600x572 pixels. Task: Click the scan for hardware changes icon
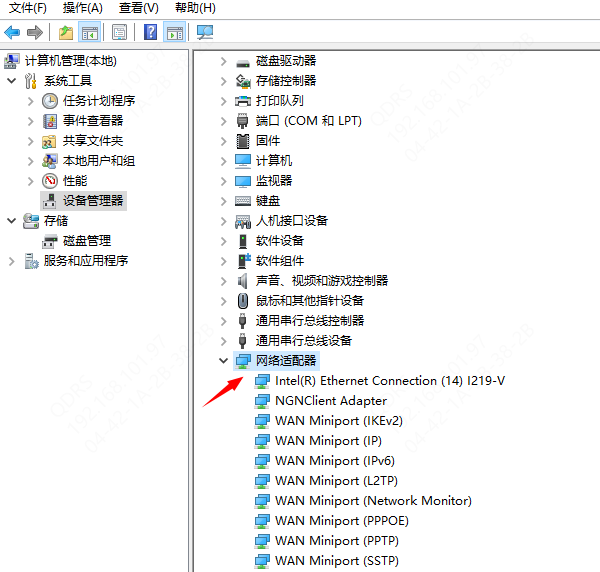[x=205, y=32]
